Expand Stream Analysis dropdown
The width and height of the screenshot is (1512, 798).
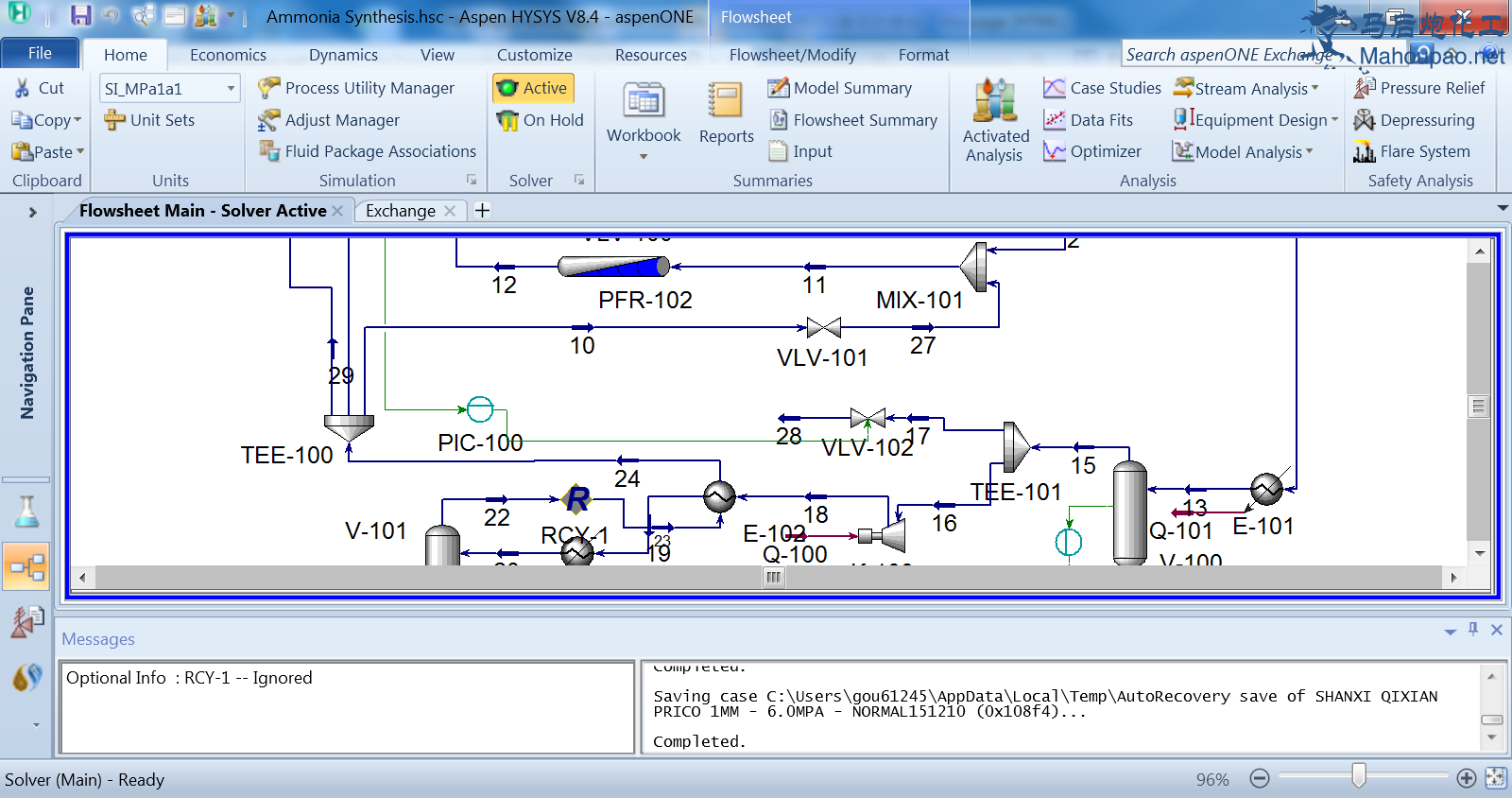[x=1315, y=88]
